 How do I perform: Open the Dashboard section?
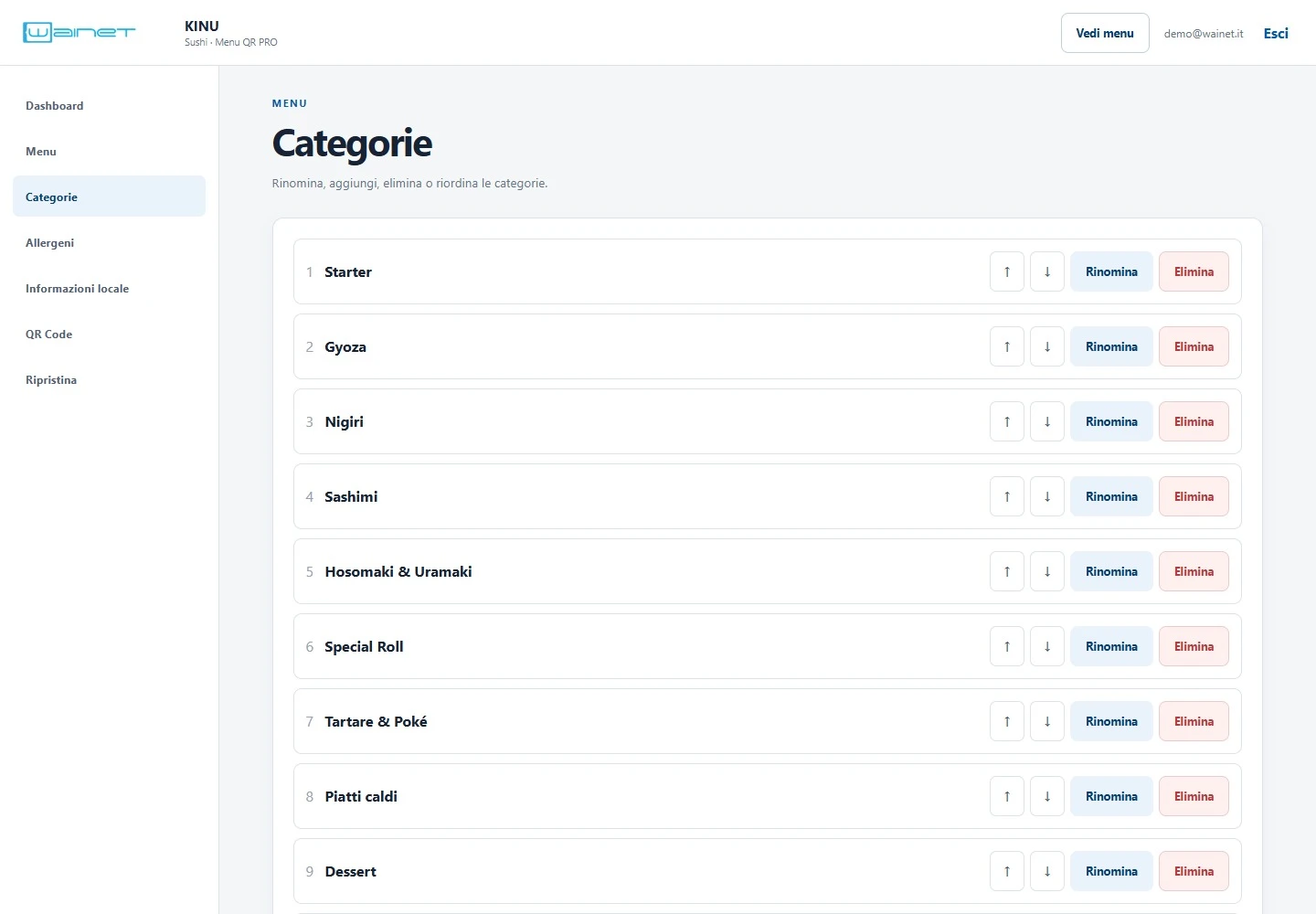109,105
